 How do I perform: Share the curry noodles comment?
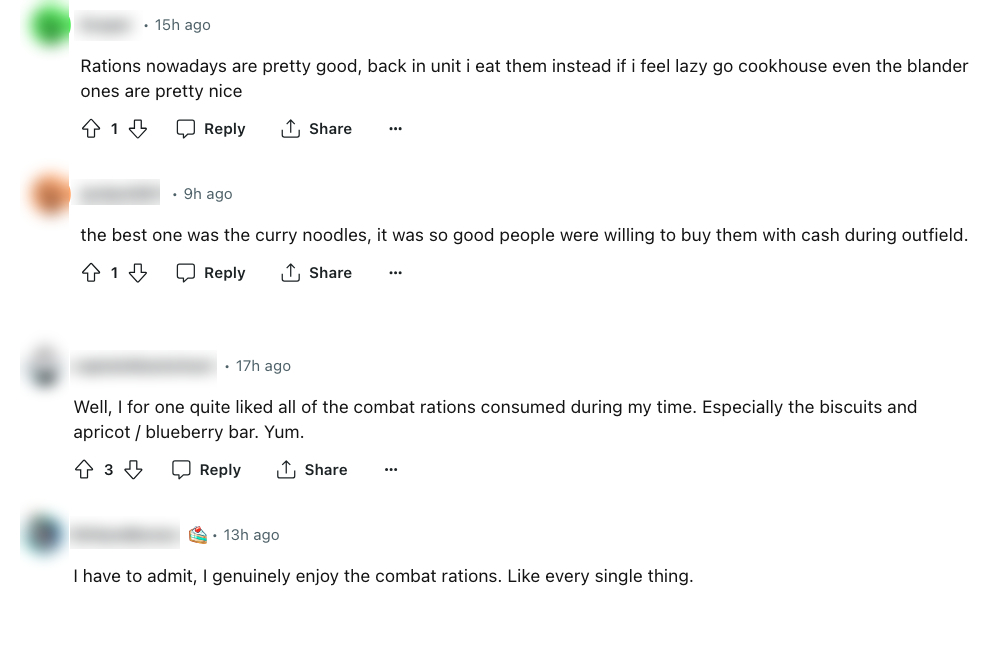click(x=316, y=273)
